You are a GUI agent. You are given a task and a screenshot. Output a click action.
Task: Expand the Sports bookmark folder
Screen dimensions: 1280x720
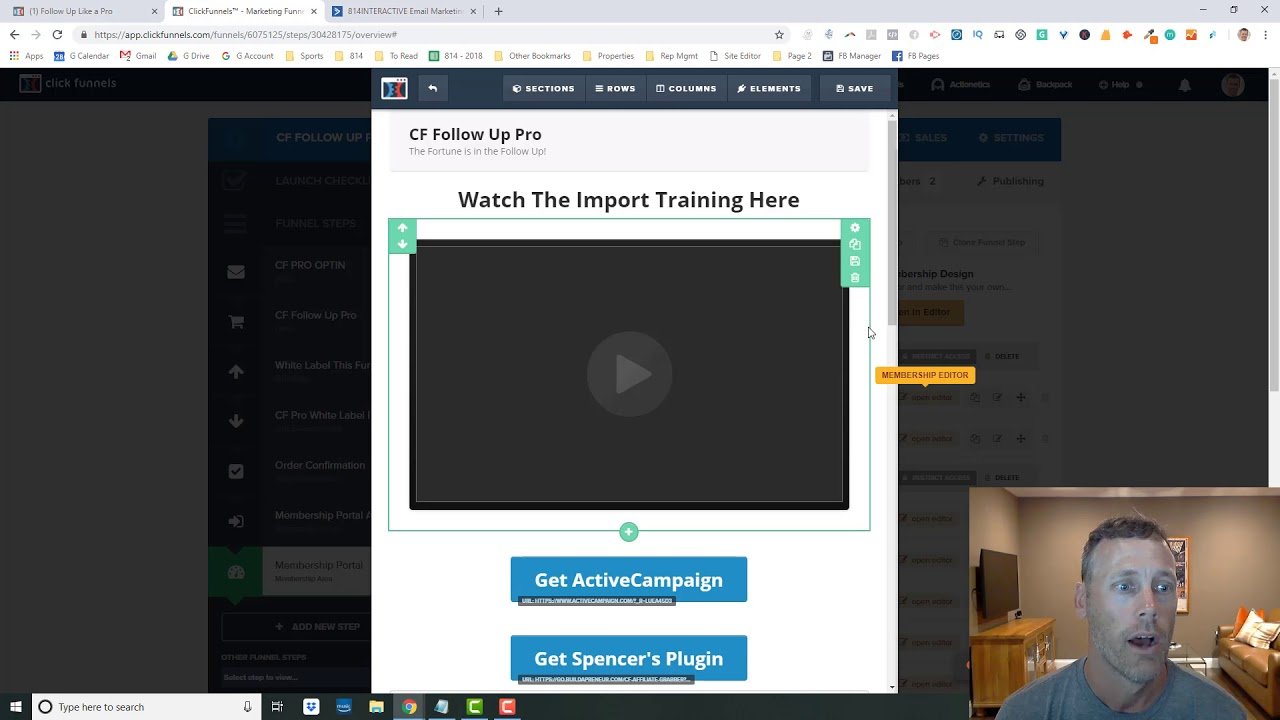point(305,56)
